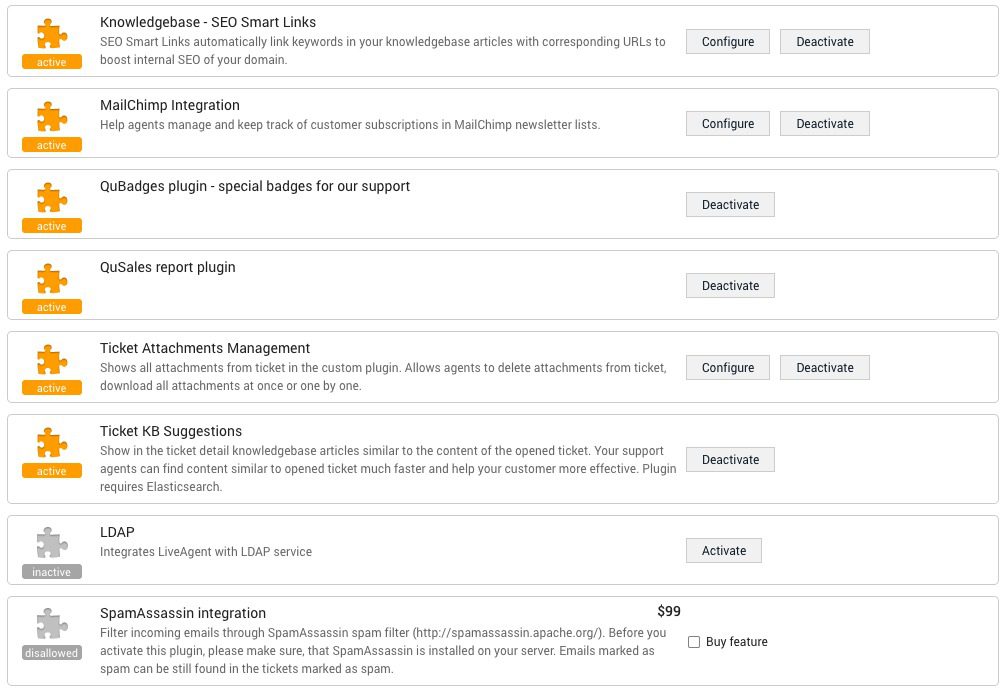Deactivate the Ticket KB Suggestions plugin

pyautogui.click(x=730, y=460)
